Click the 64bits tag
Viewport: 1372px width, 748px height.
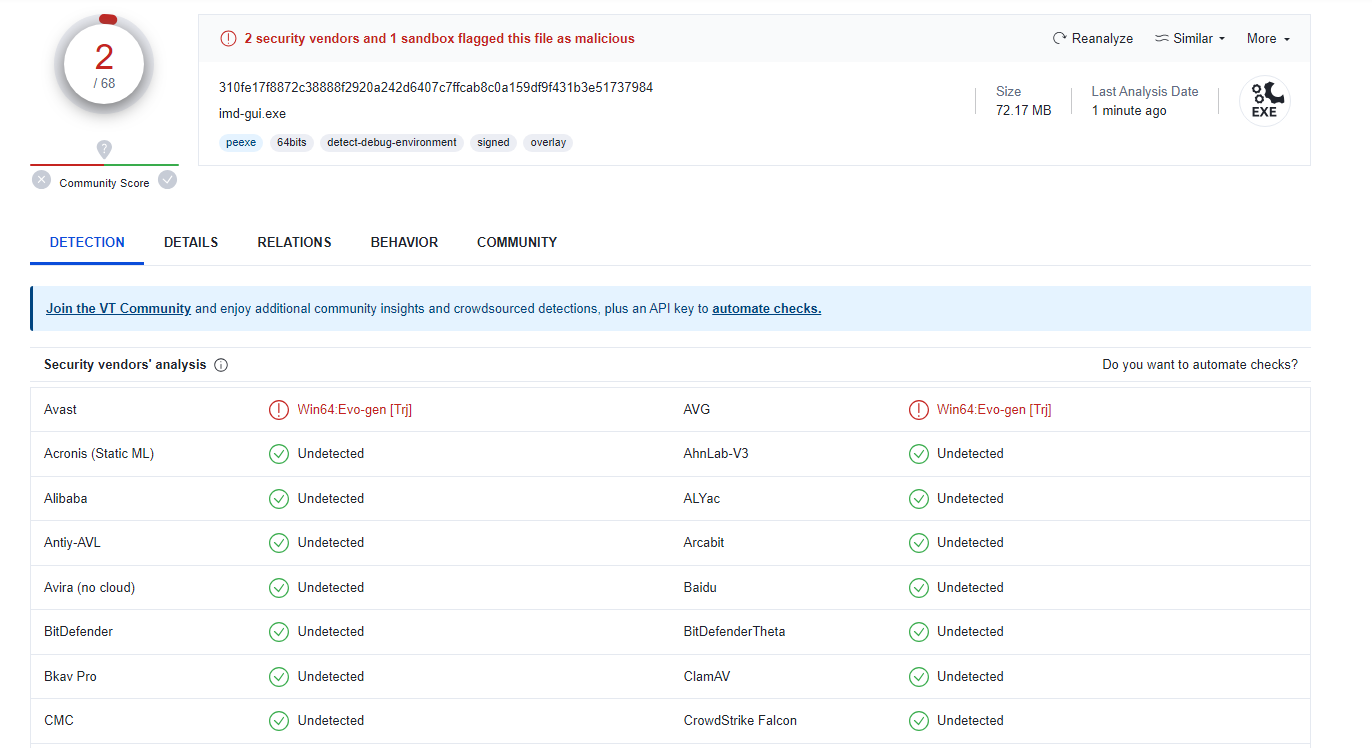coord(292,143)
